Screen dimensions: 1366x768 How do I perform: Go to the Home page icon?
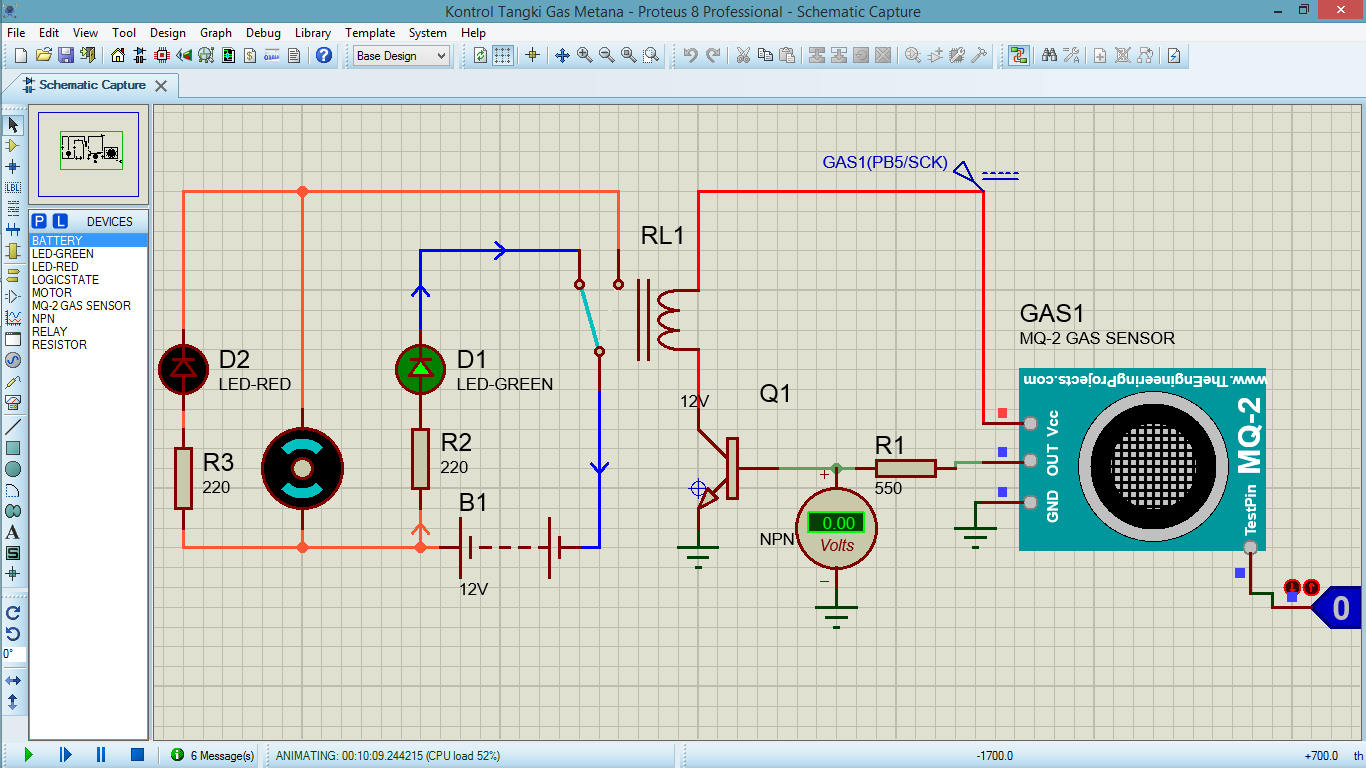[x=118, y=56]
